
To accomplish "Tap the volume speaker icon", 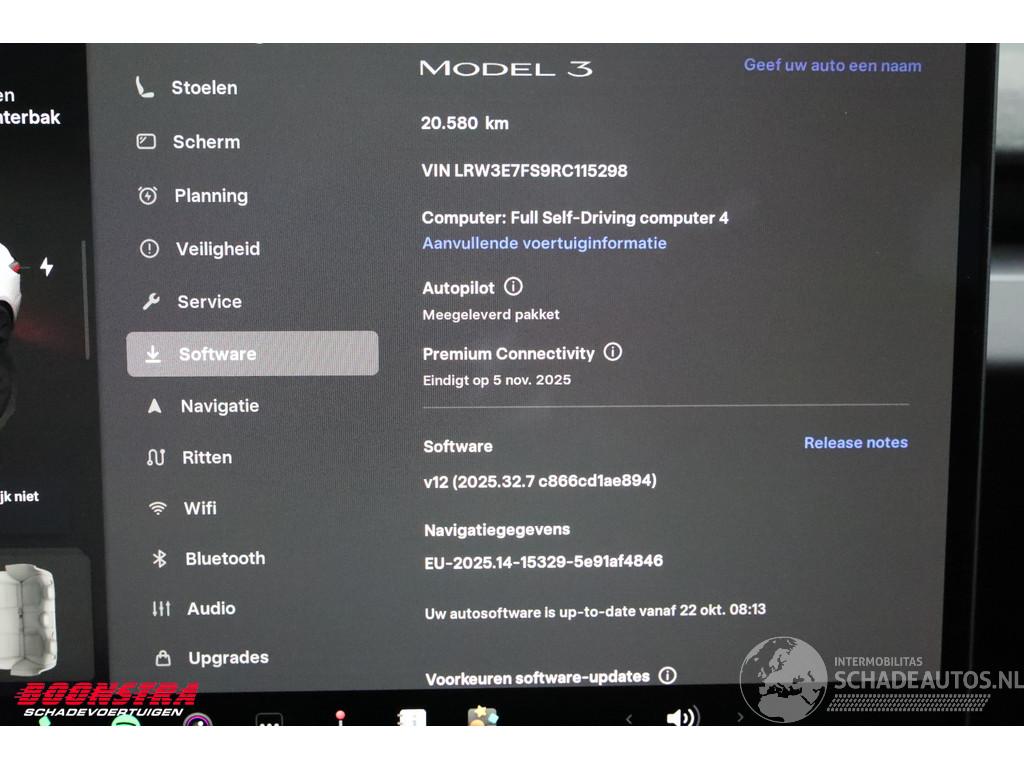I will (682, 717).
